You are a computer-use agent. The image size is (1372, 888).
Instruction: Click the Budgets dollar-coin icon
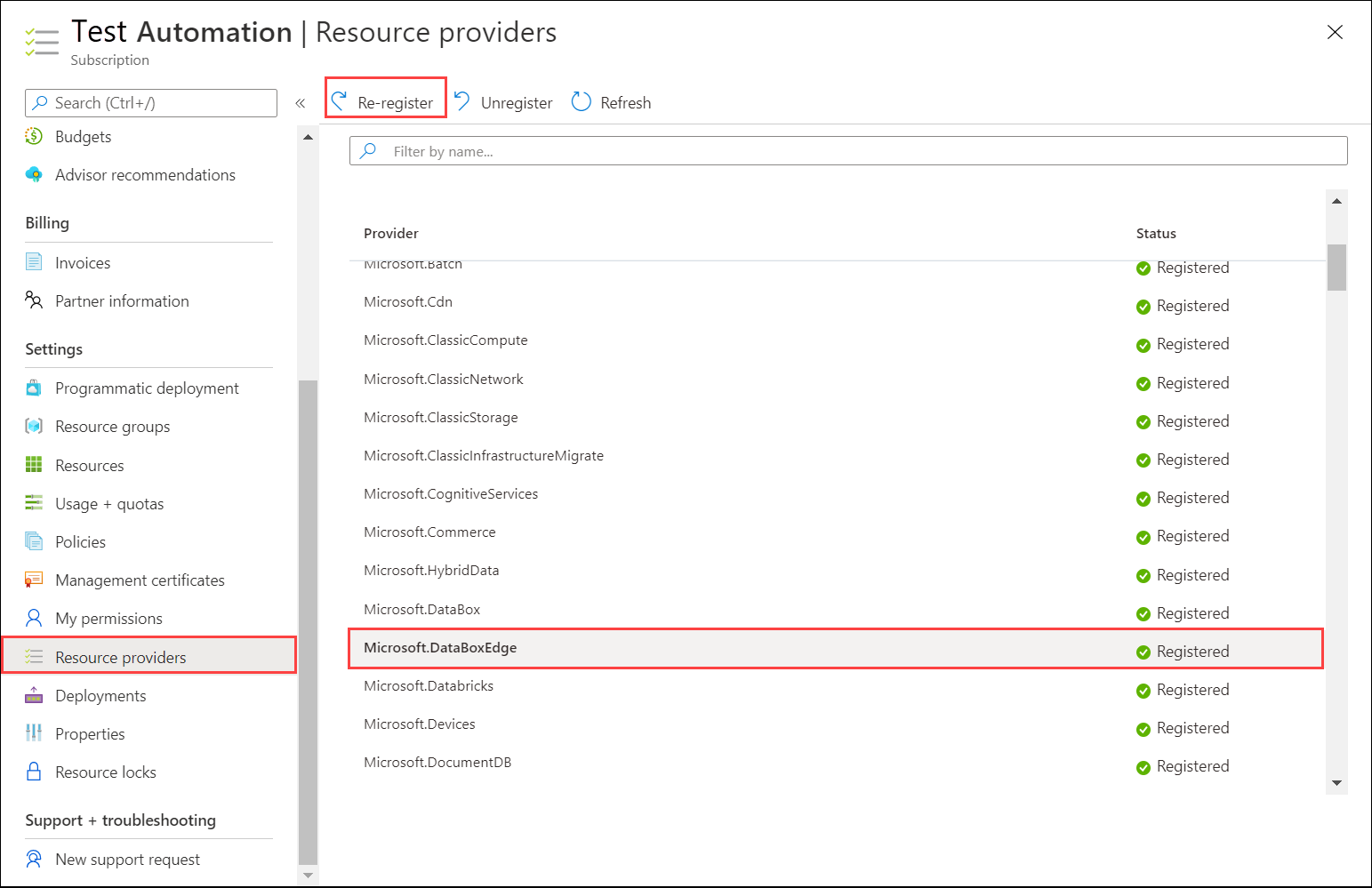tap(34, 136)
